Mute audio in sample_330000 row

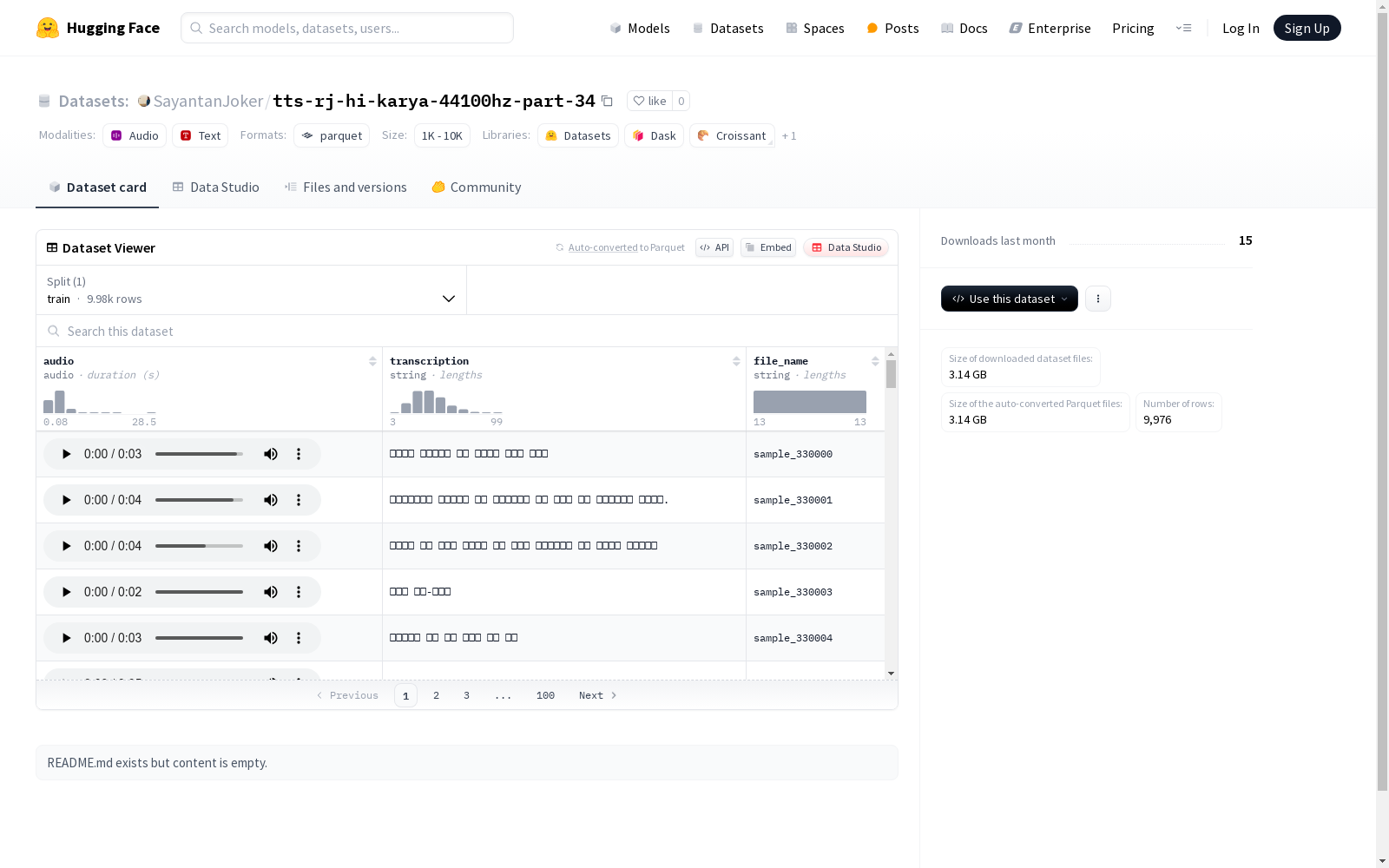tap(271, 454)
